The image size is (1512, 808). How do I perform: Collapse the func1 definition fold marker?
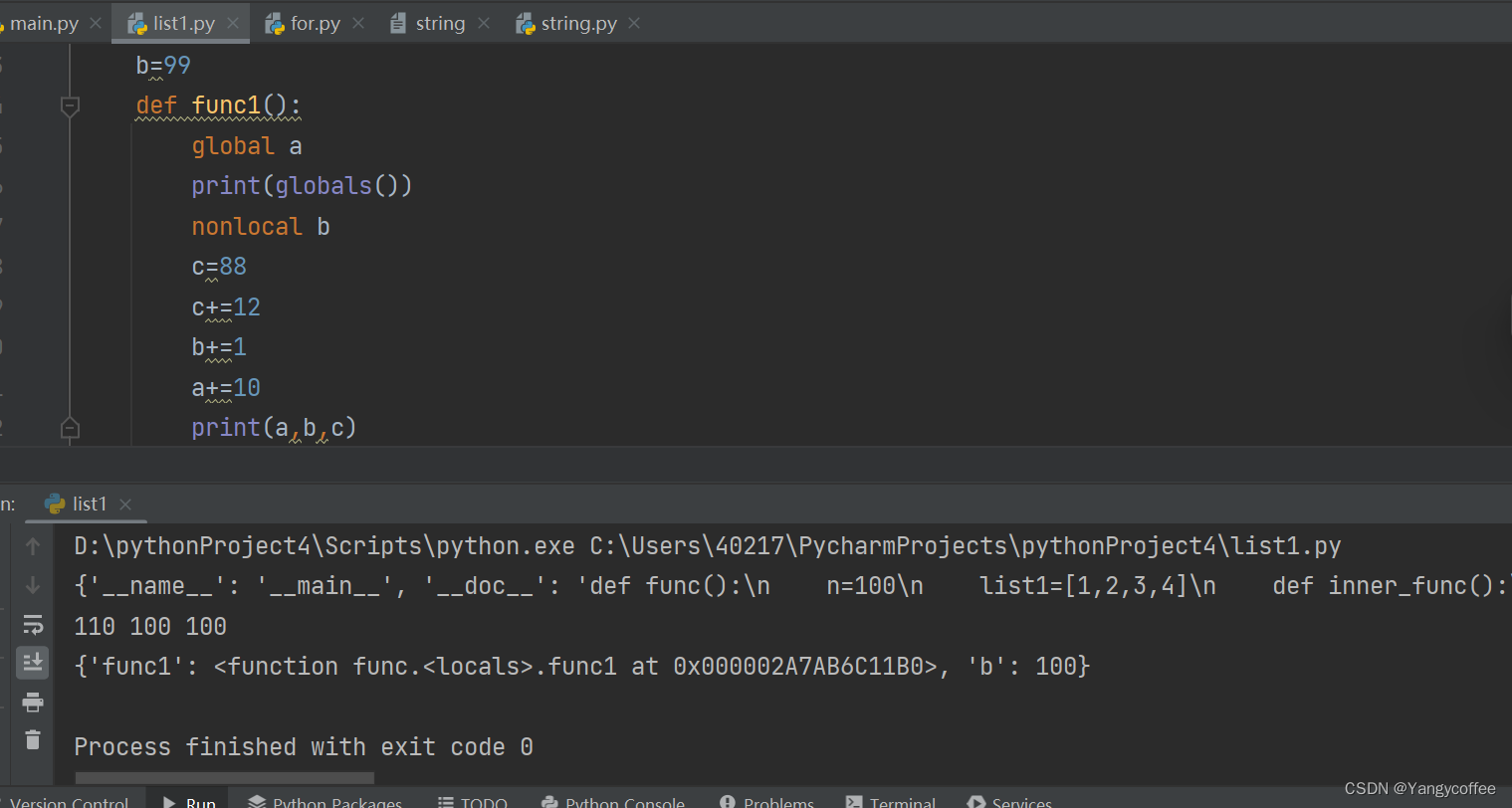coord(70,105)
